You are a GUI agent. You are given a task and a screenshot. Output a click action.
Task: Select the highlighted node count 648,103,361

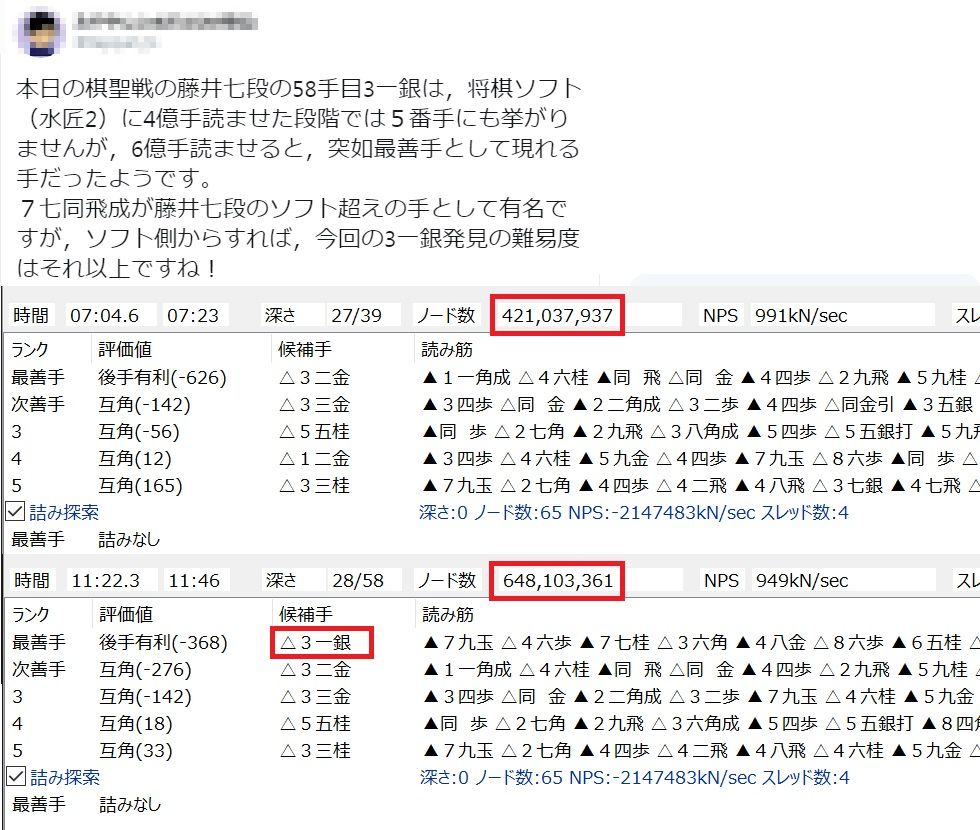point(558,580)
